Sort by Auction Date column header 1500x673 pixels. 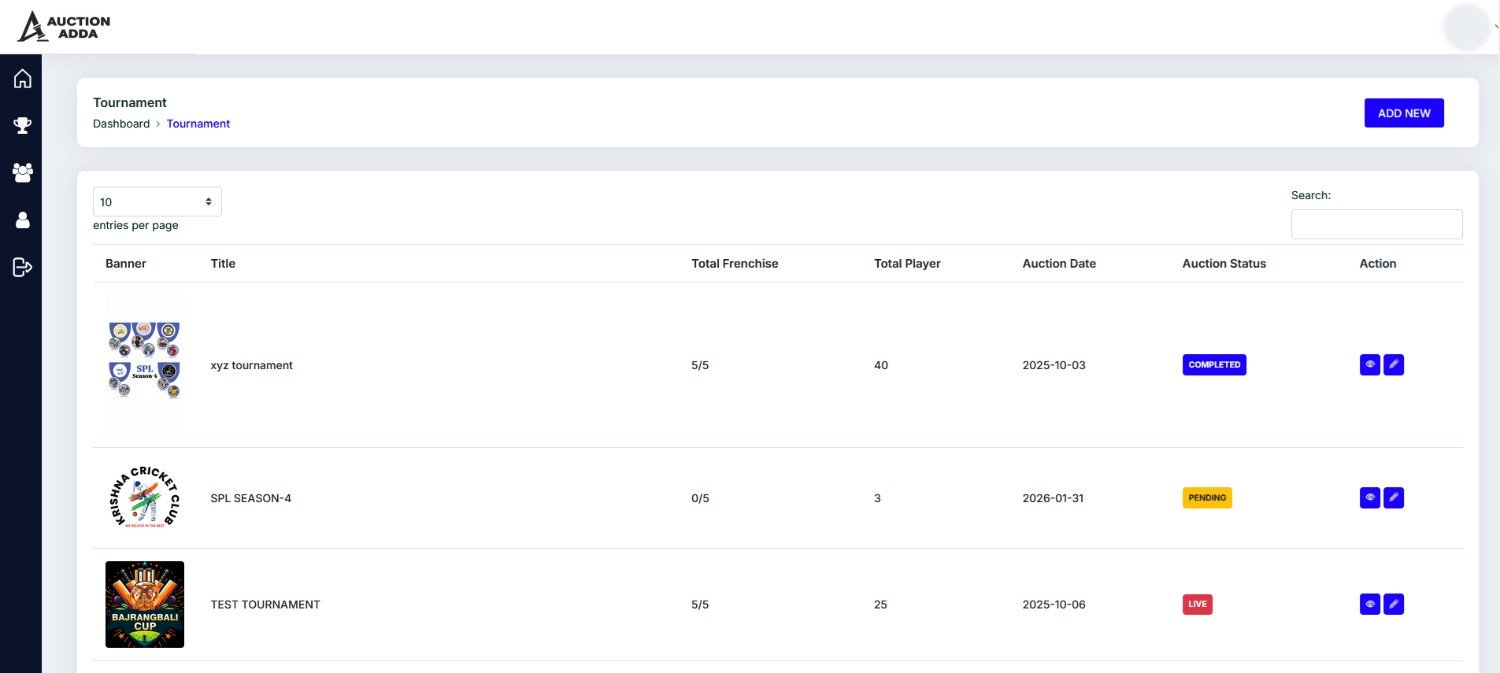coord(1058,264)
